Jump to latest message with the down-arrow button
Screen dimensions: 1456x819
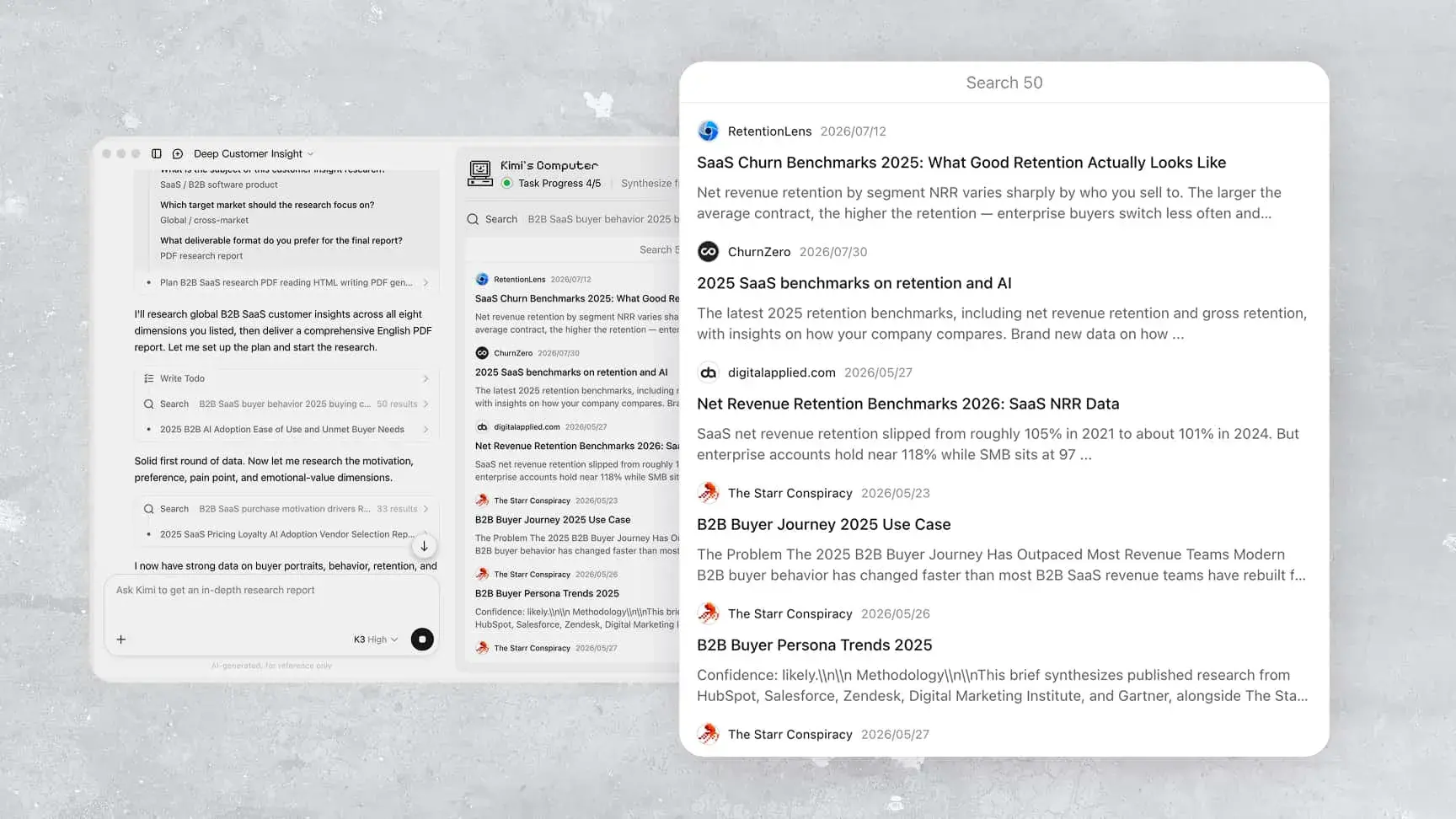[424, 546]
